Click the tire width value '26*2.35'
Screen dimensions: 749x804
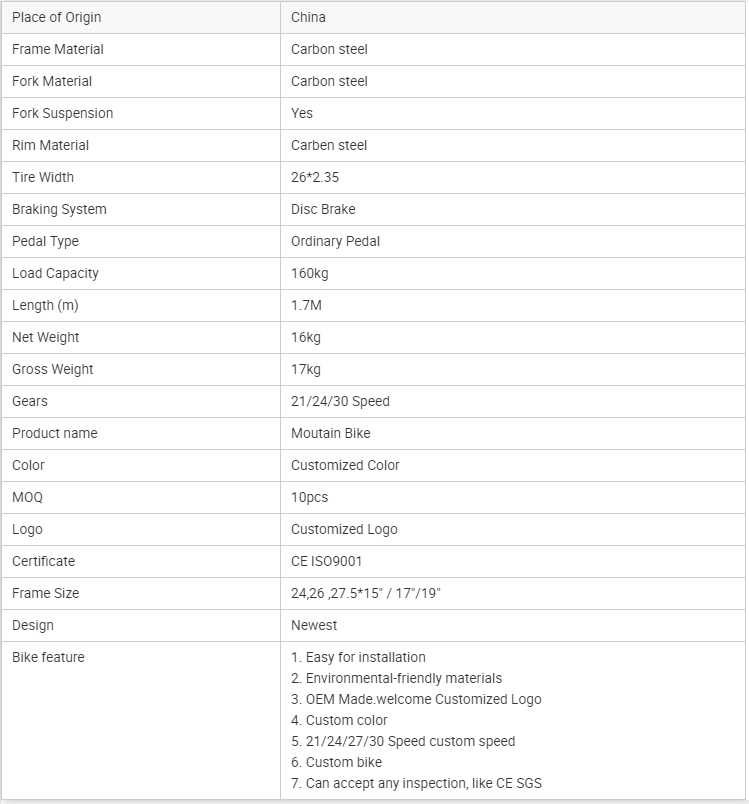pos(315,177)
